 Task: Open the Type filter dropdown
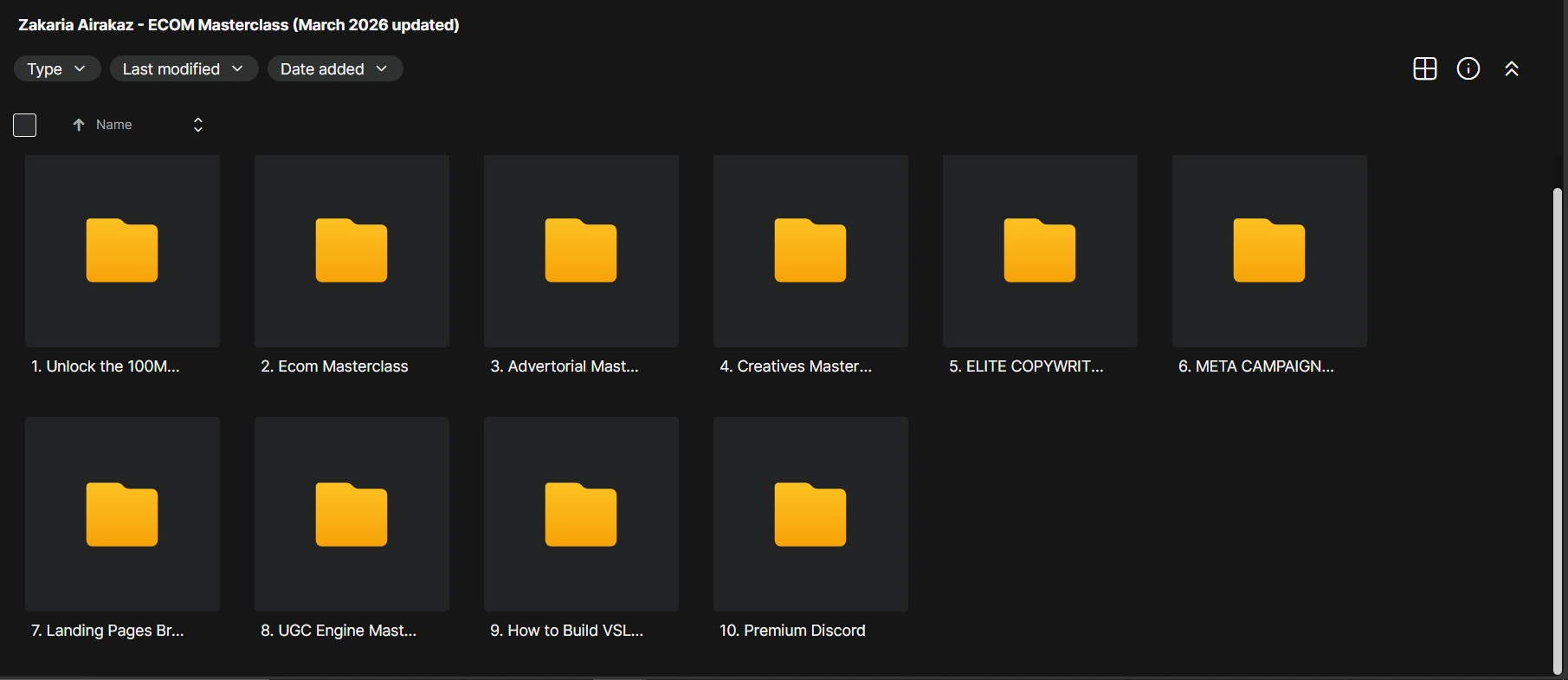[57, 68]
